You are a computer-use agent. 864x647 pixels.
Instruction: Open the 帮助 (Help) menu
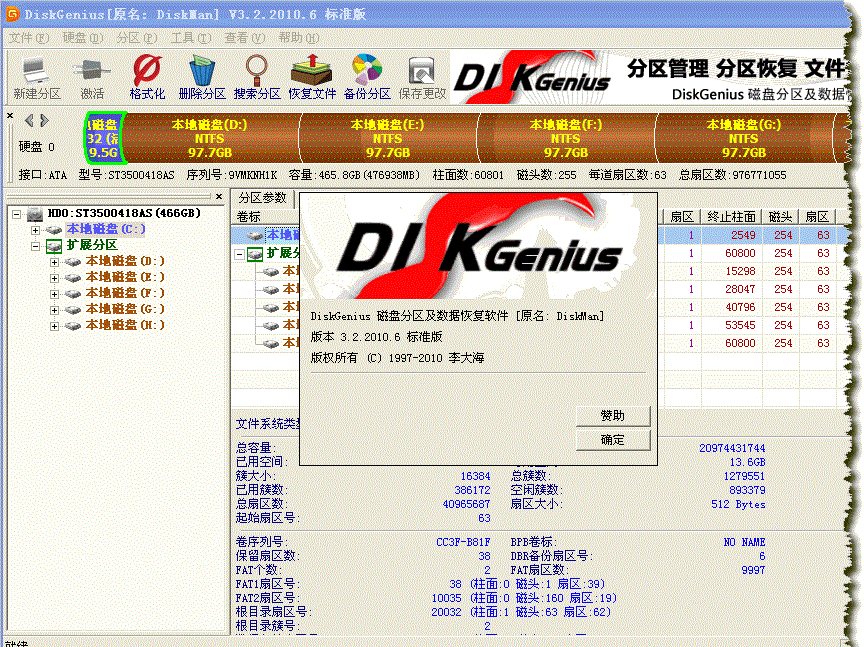(x=299, y=37)
